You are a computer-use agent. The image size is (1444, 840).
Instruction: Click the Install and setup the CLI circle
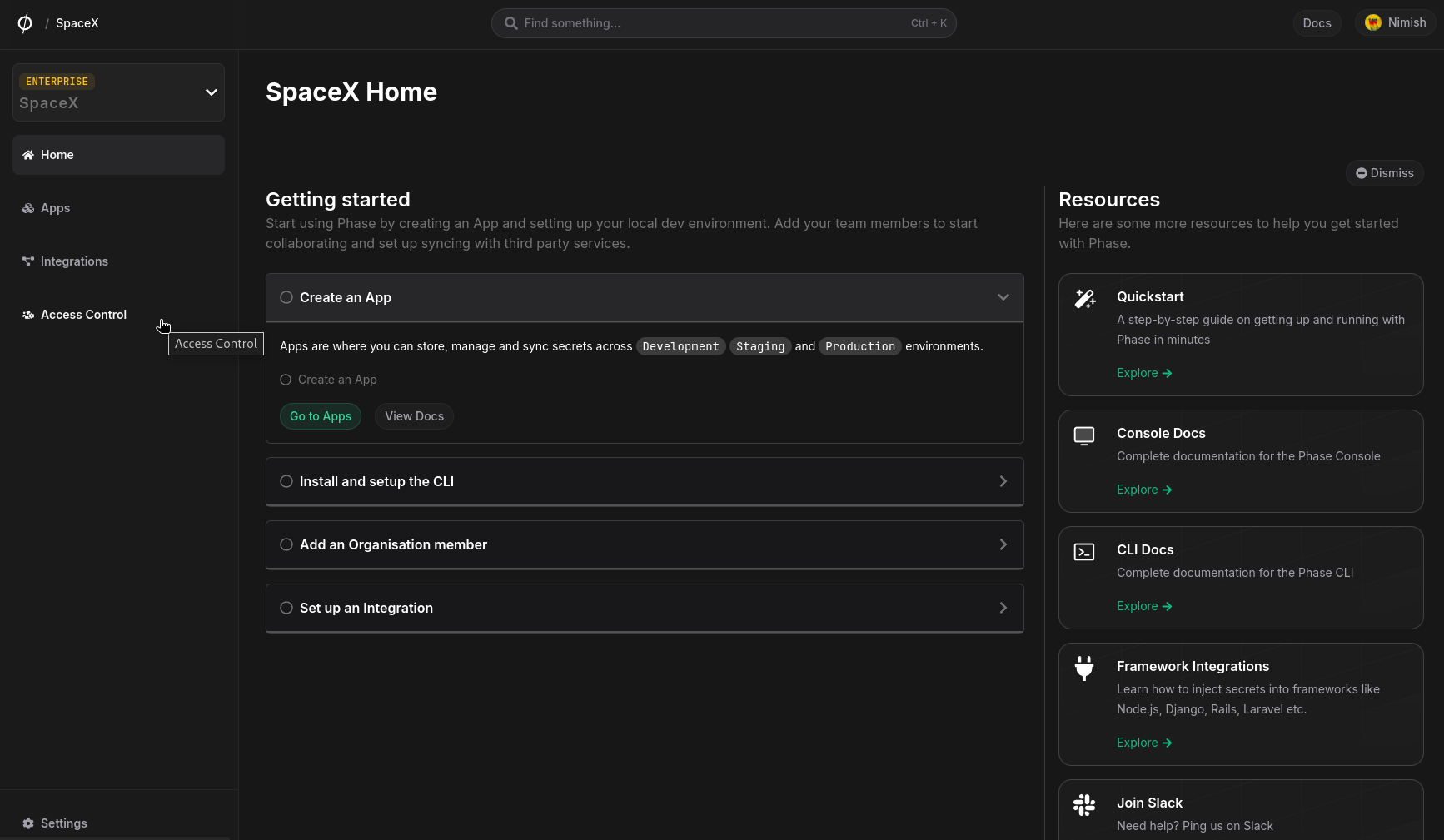click(x=286, y=481)
